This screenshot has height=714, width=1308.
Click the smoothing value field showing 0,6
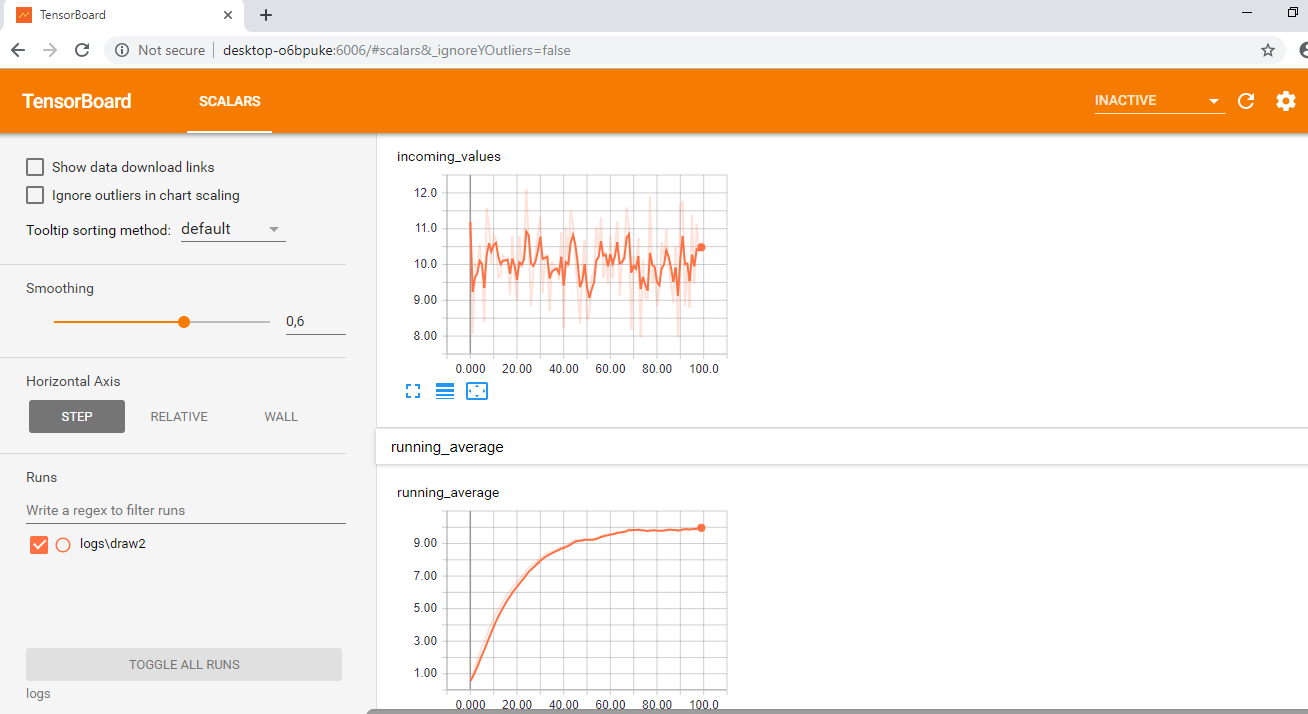click(x=315, y=322)
